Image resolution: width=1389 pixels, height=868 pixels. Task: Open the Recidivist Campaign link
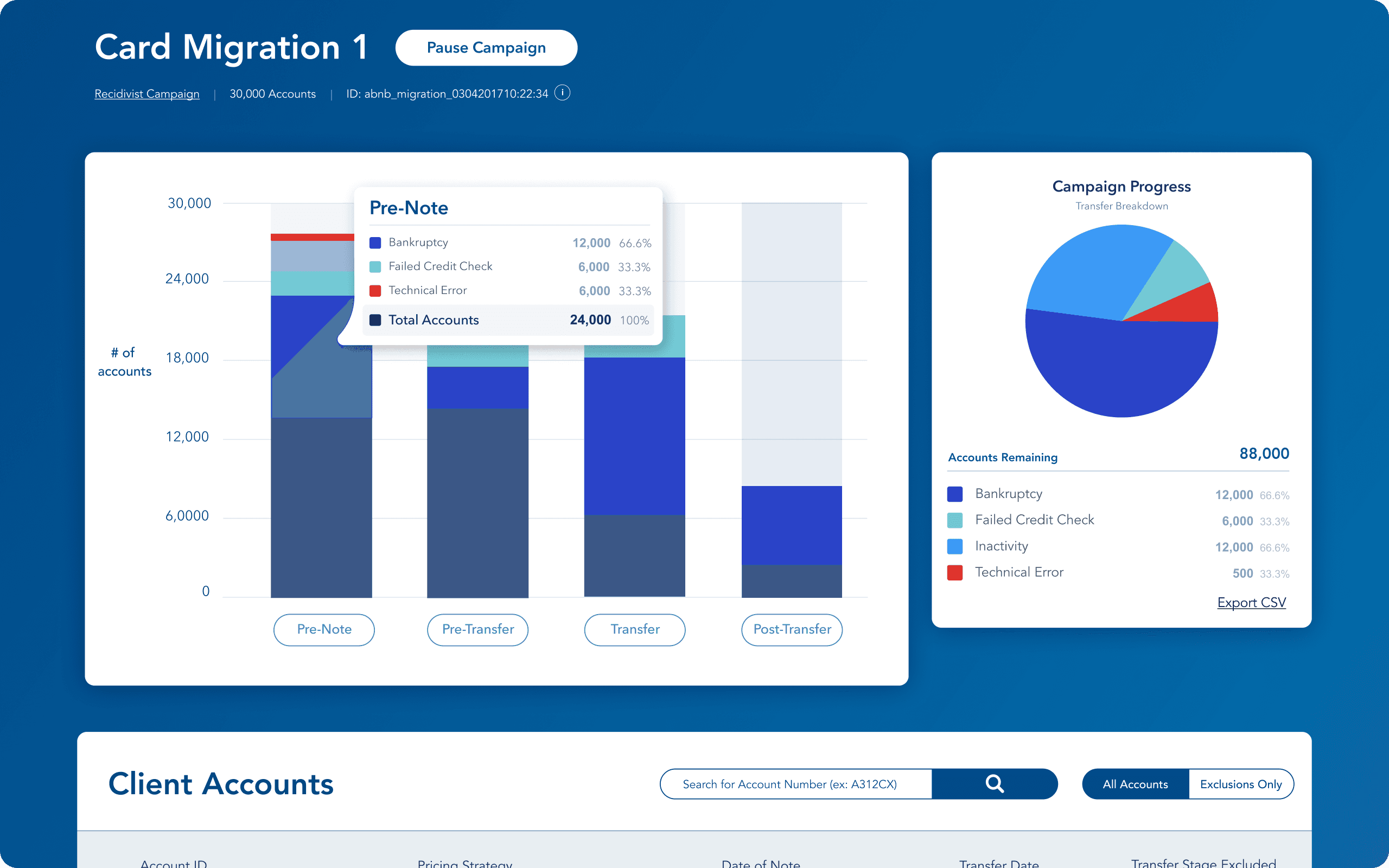click(x=147, y=93)
